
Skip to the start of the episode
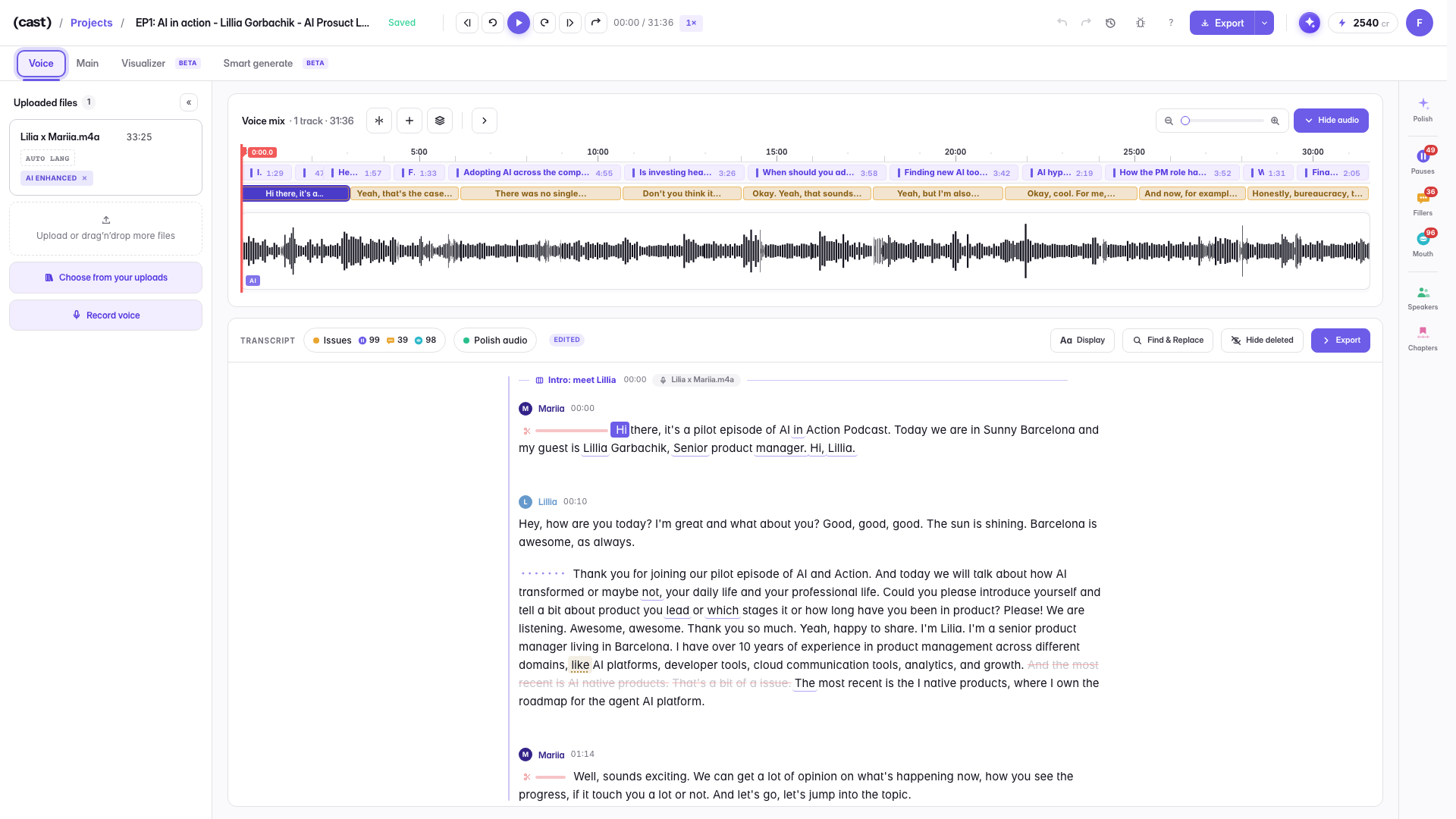(x=467, y=23)
